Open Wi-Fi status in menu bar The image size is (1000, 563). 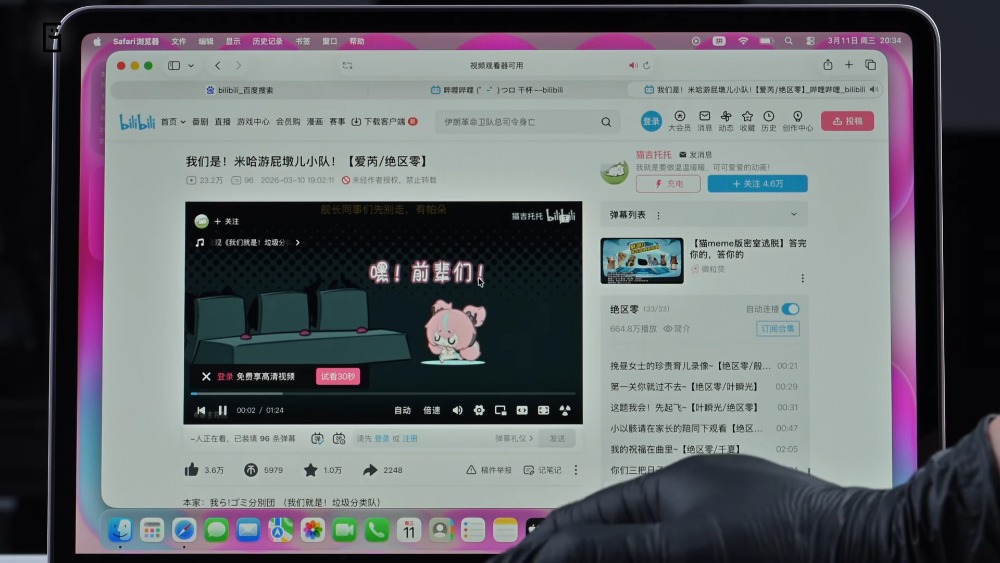coord(743,41)
